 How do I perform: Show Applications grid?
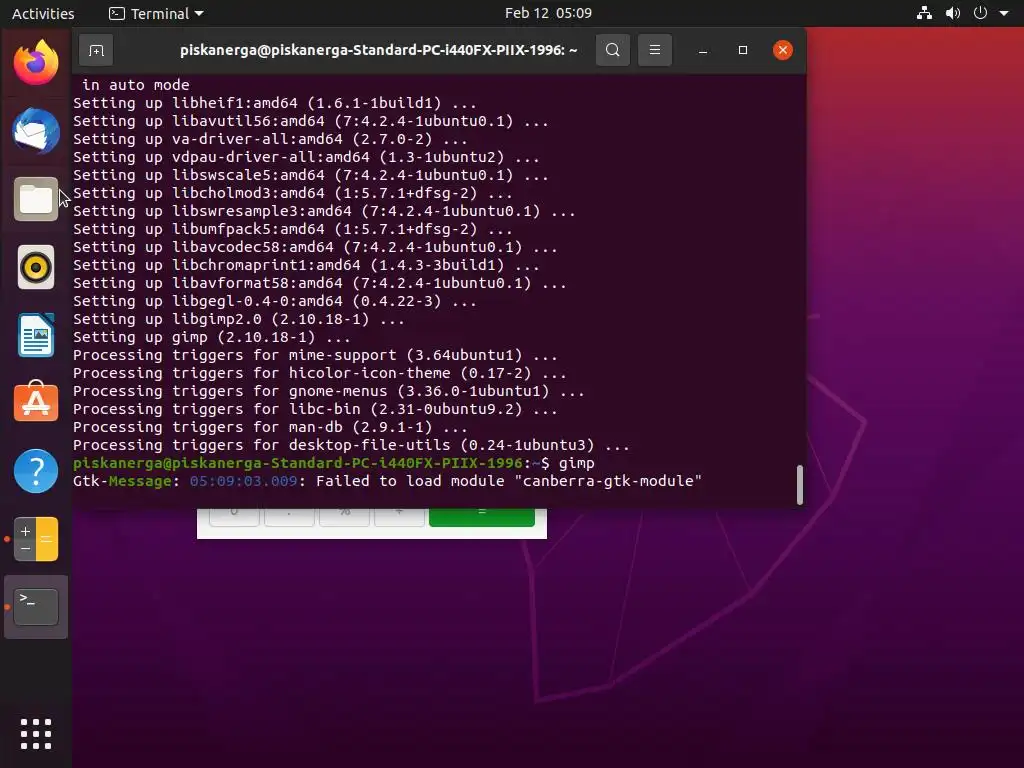point(36,734)
